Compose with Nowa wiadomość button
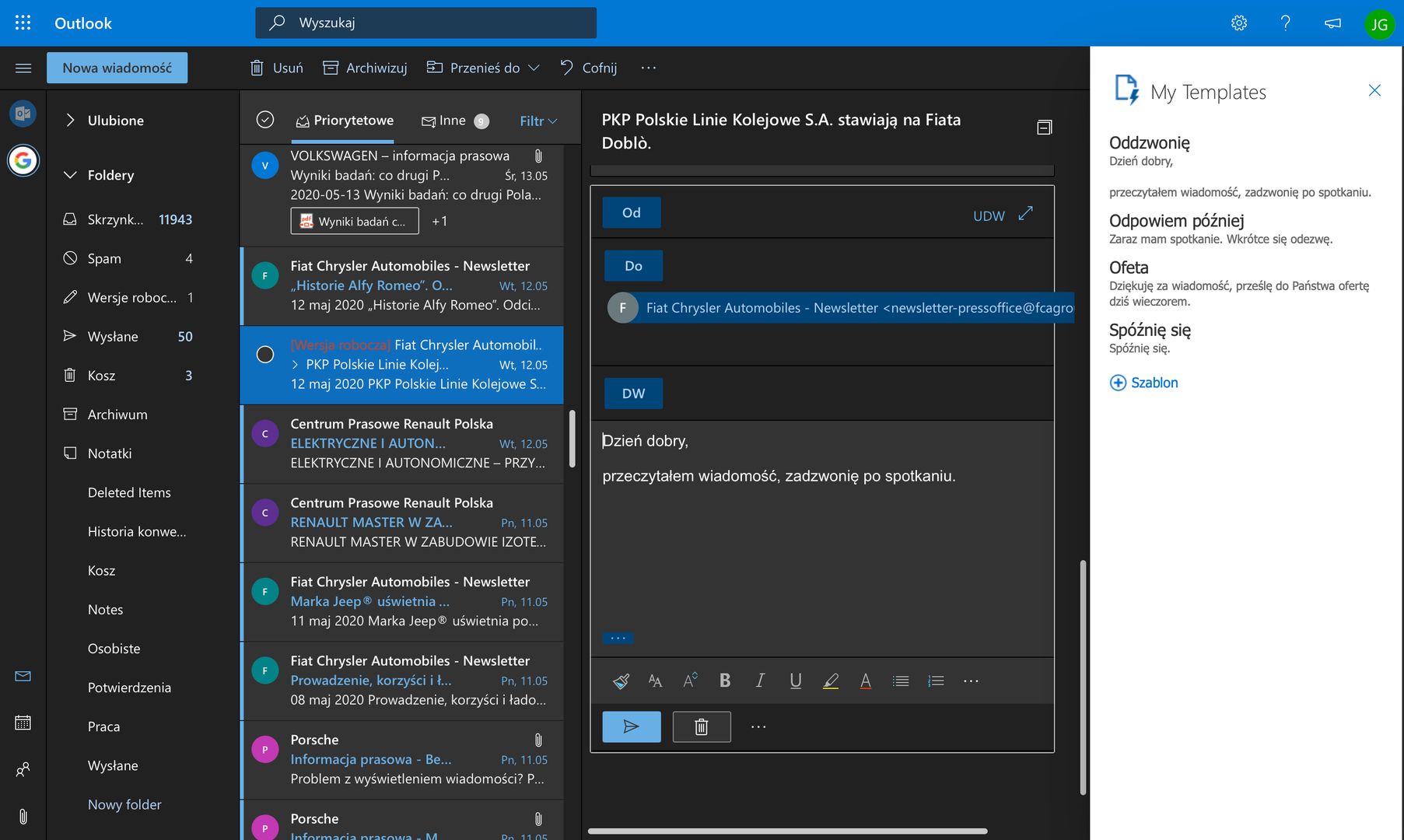The height and width of the screenshot is (840, 1404). coord(117,68)
